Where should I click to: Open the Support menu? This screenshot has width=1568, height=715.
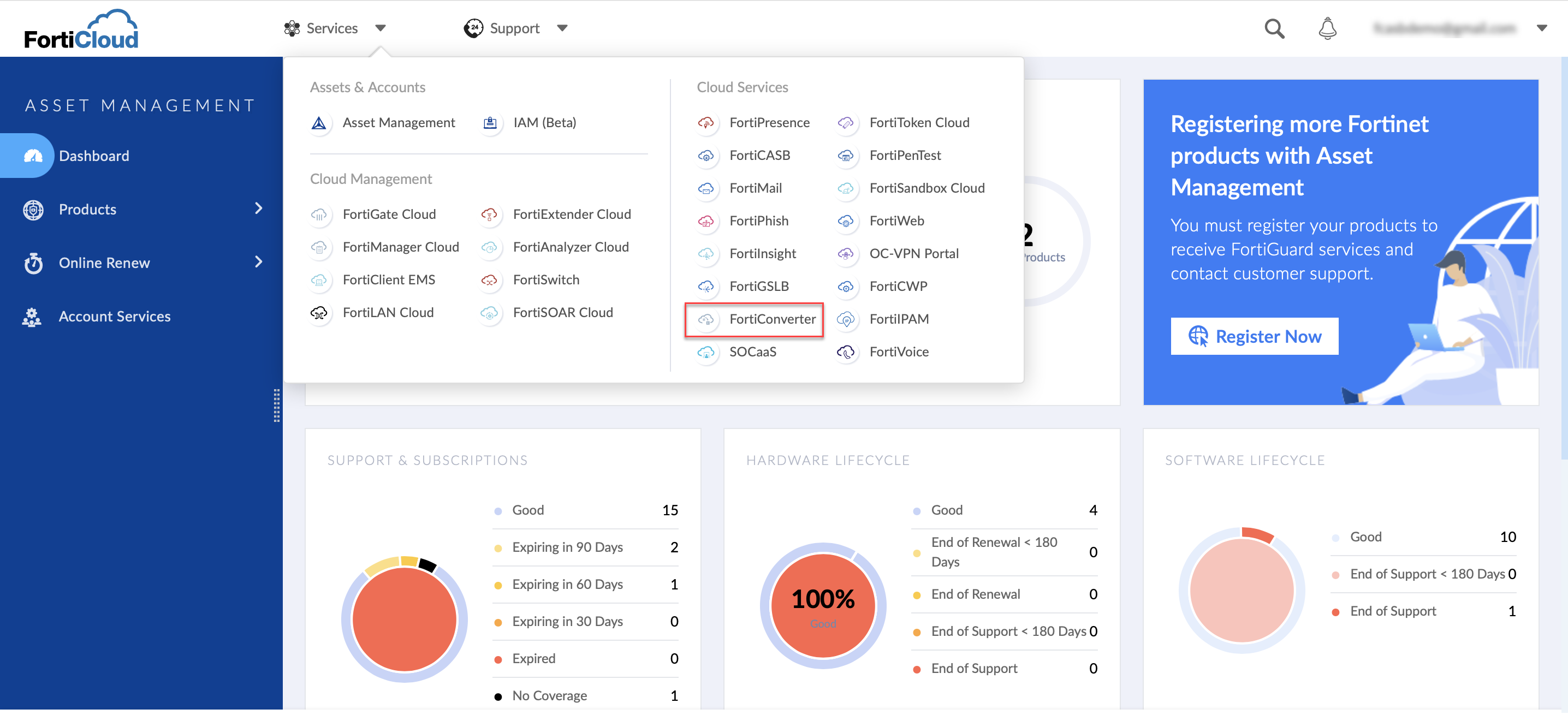[515, 28]
